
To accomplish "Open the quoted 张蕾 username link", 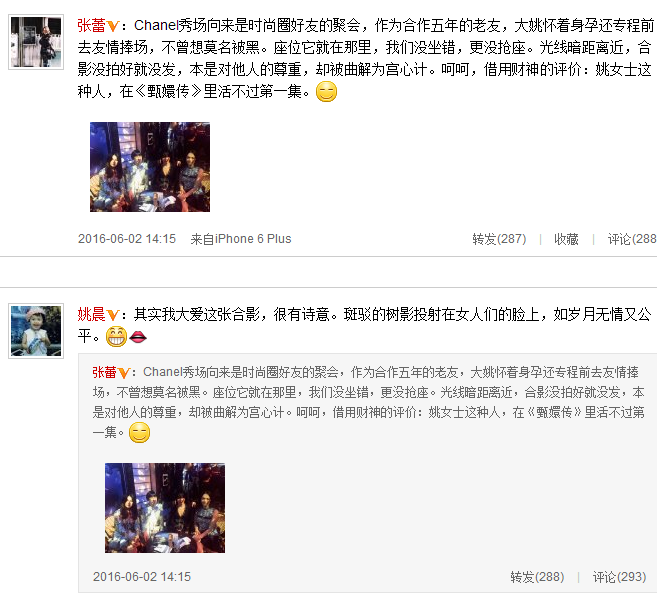I will tap(104, 372).
